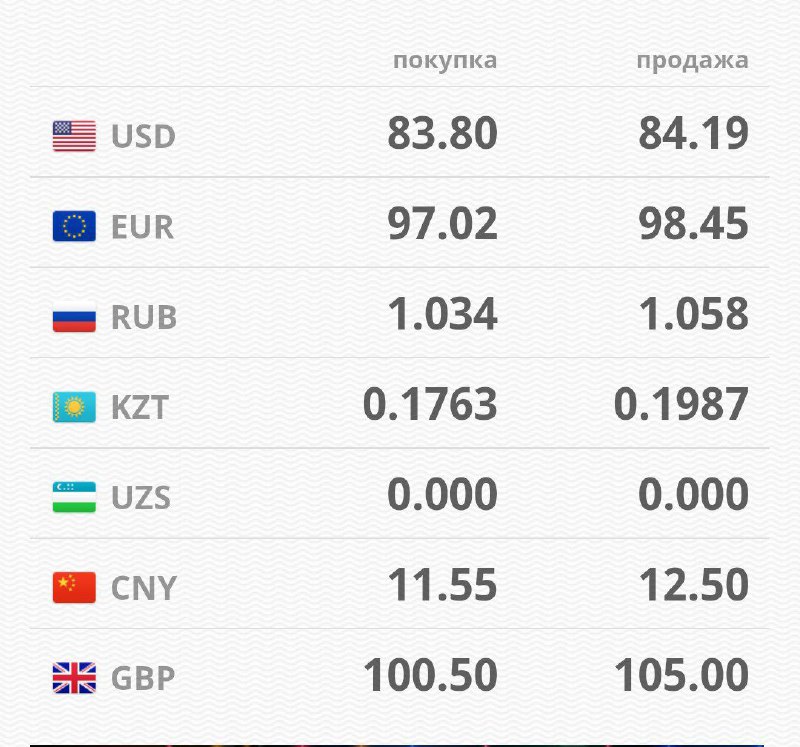Click the продажа column header

pyautogui.click(x=692, y=60)
